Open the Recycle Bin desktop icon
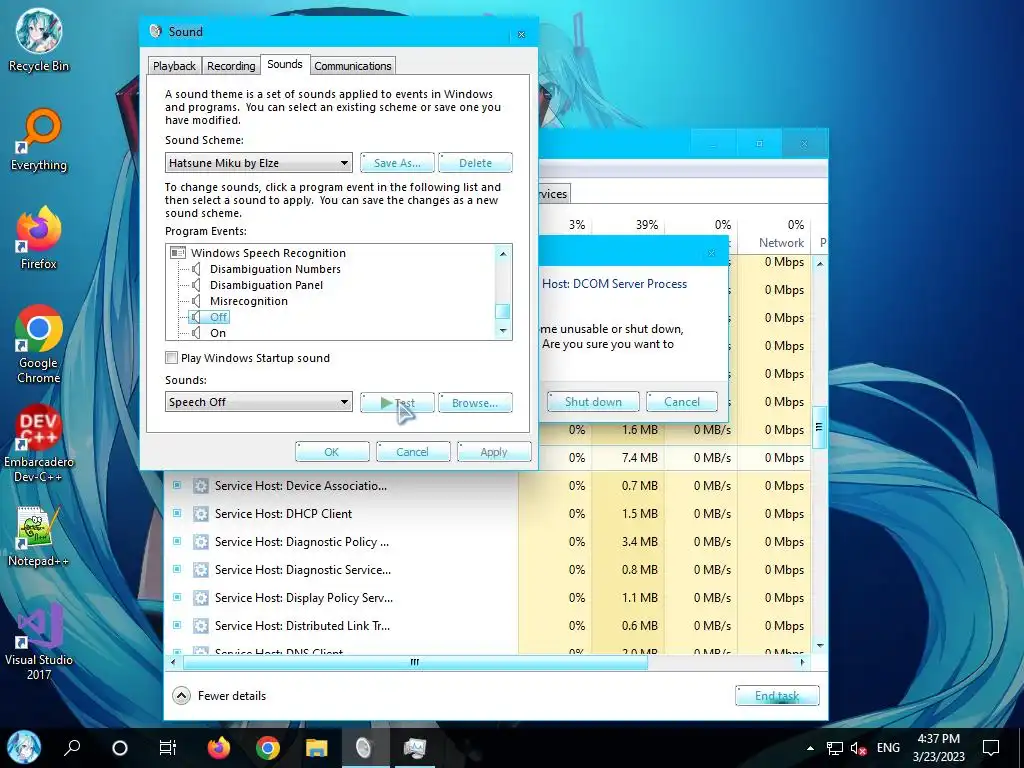Viewport: 1024px width, 768px height. click(39, 40)
